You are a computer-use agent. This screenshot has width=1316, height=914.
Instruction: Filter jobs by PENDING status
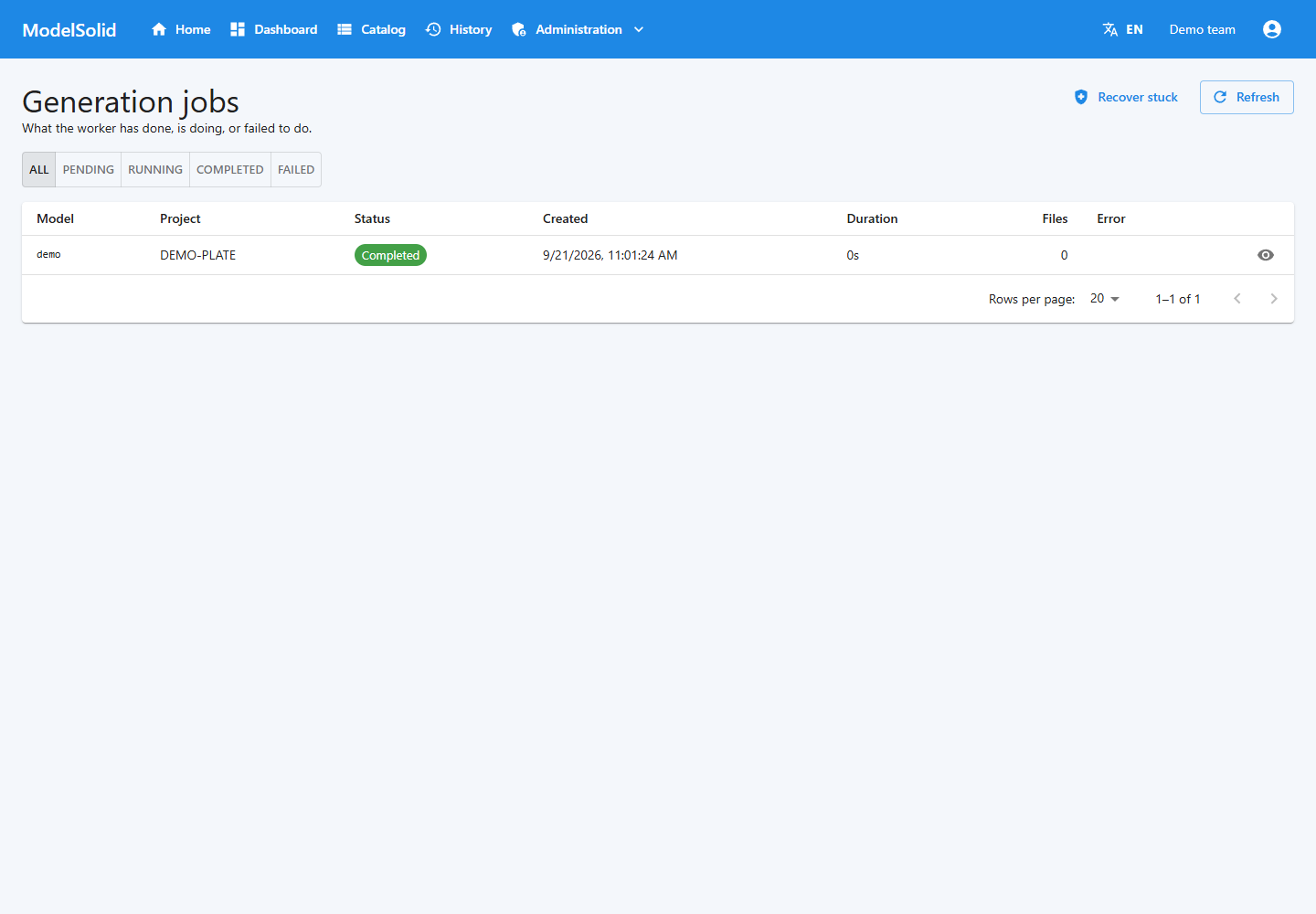click(x=89, y=170)
